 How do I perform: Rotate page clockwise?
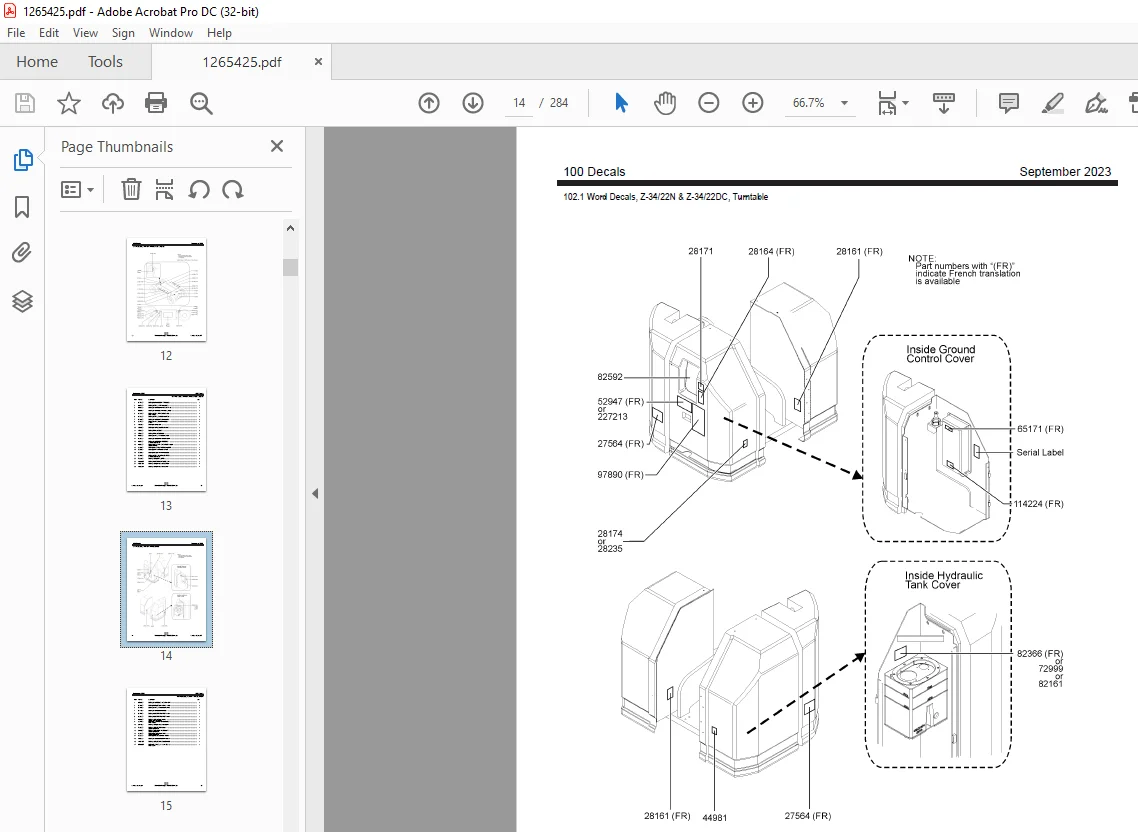(233, 189)
